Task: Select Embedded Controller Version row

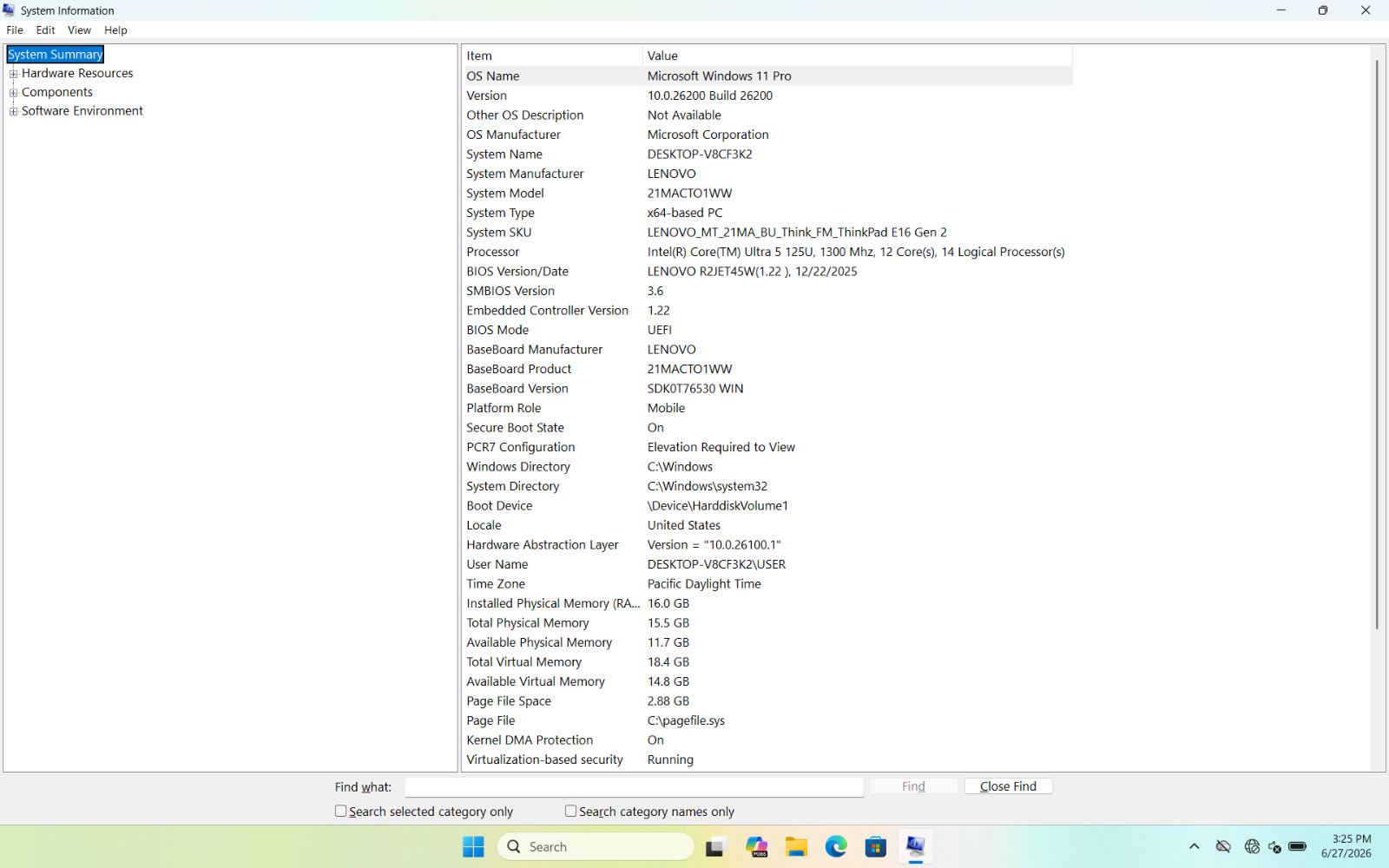Action: point(767,311)
